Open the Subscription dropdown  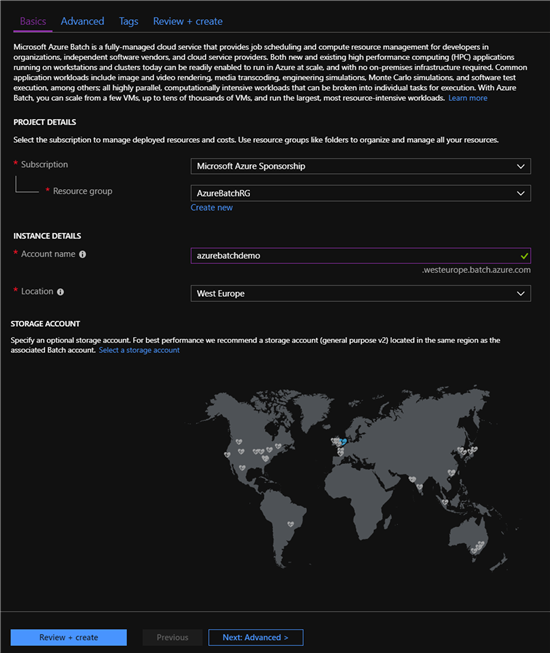(x=361, y=166)
